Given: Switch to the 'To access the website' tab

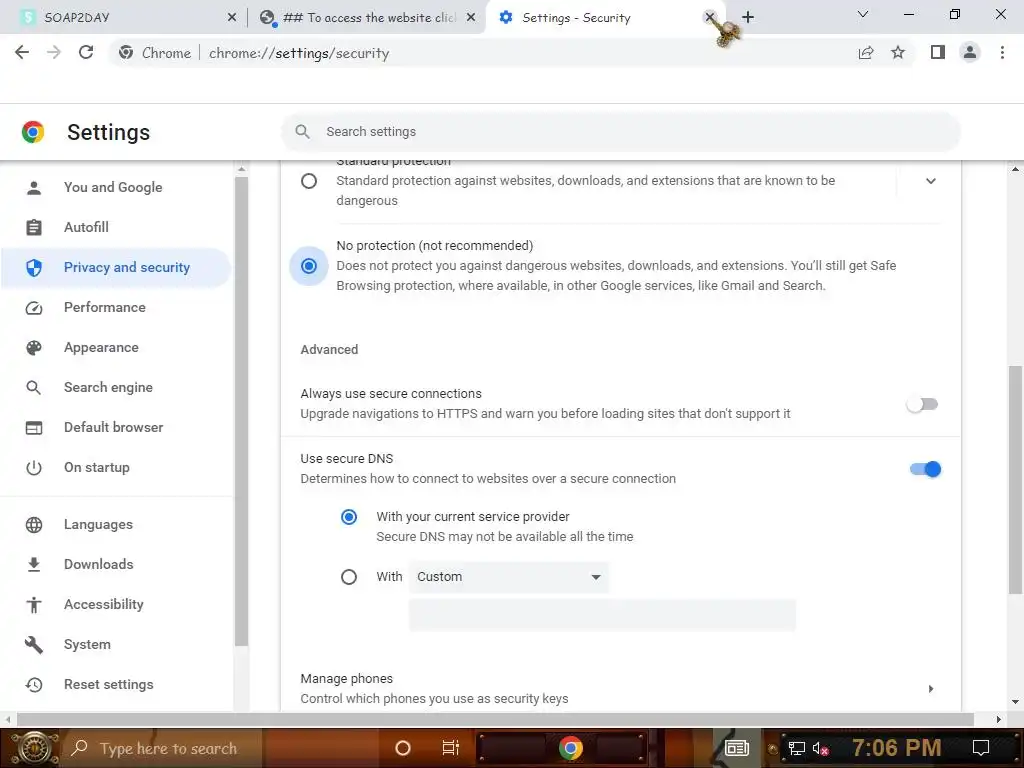Looking at the screenshot, I should tap(366, 18).
